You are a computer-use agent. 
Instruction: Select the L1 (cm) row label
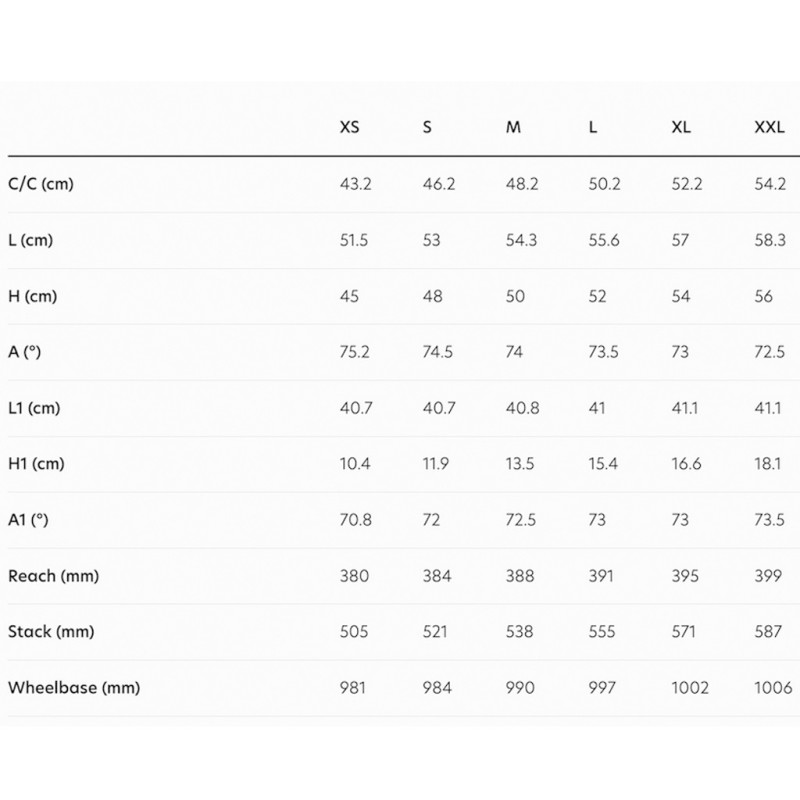(35, 408)
